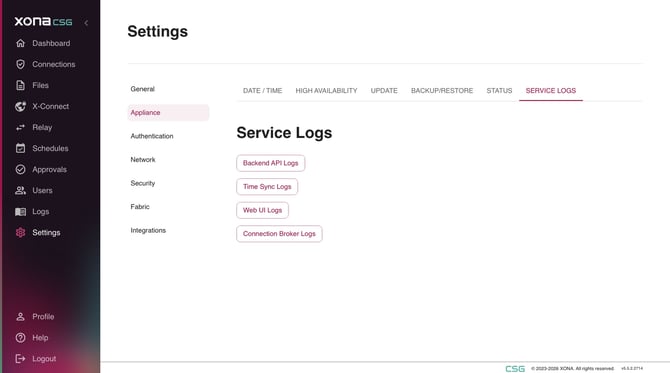Screen dimensions: 670x373
Task: Select the Service Logs tab
Action: point(551,91)
